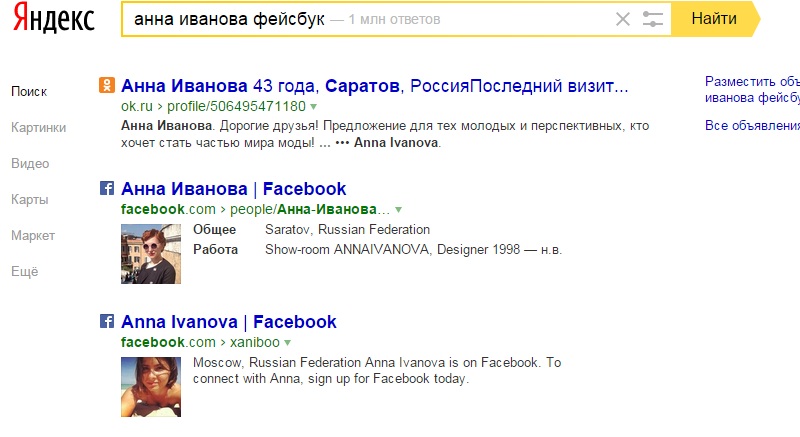The width and height of the screenshot is (800, 437).
Task: Open Анна Иванова | Facebook result
Action: click(x=234, y=189)
